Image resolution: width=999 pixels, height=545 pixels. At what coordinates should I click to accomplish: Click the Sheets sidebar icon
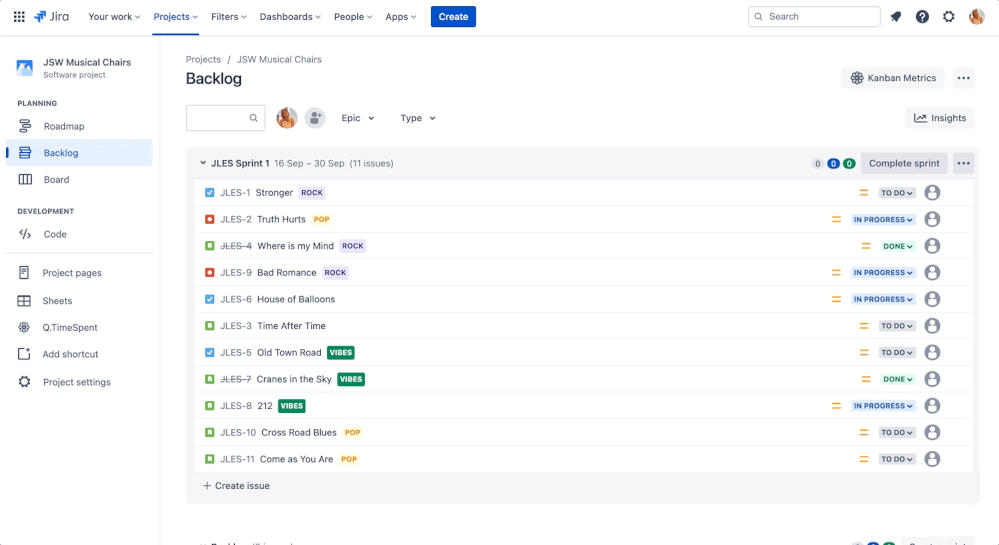click(24, 301)
